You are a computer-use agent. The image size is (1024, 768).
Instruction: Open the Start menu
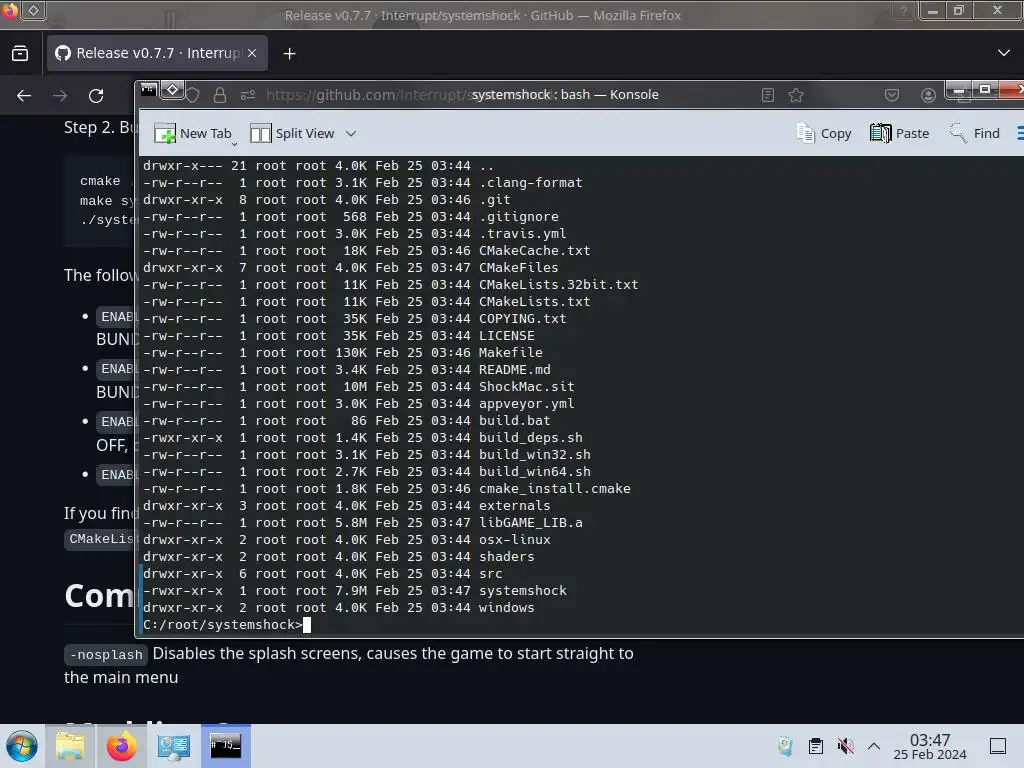pos(21,746)
